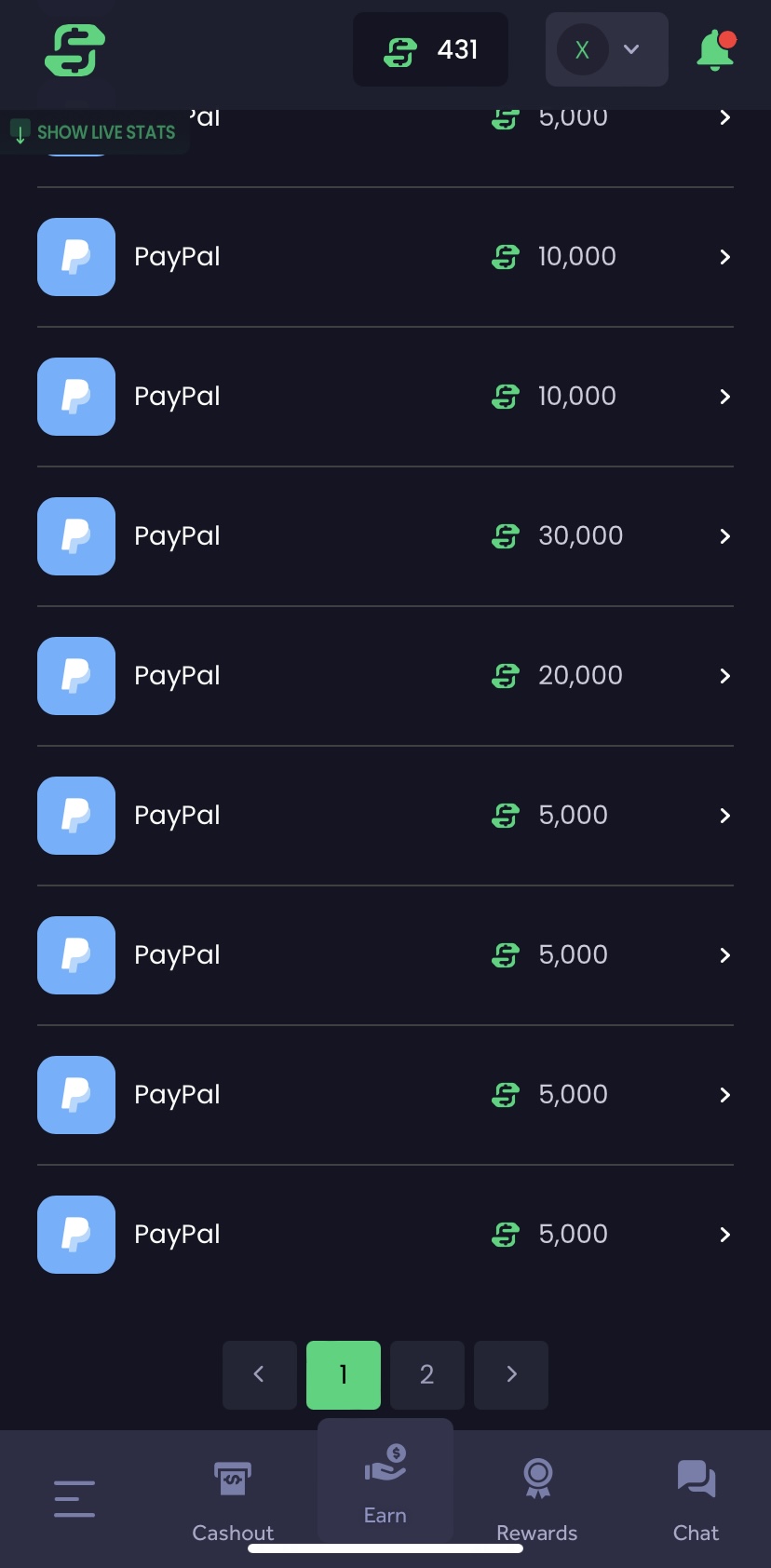Click the 30,000 coin amount
Viewport: 771px width, 1568px height.
[x=580, y=536]
